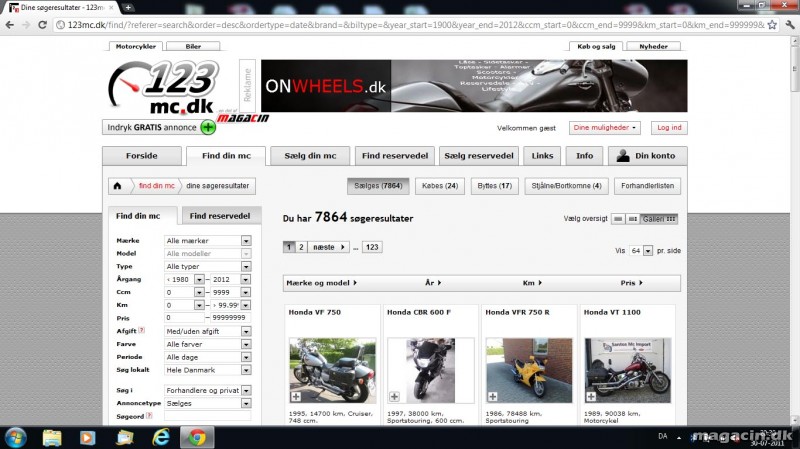Show Købes (24) listings

click(440, 186)
